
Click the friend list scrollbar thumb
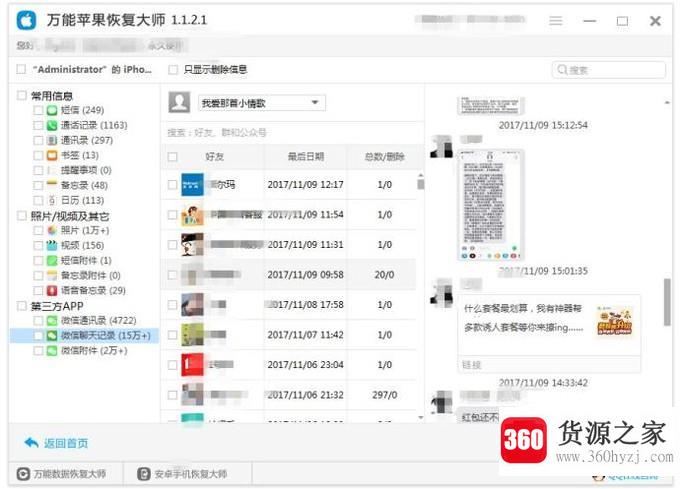pyautogui.click(x=421, y=184)
